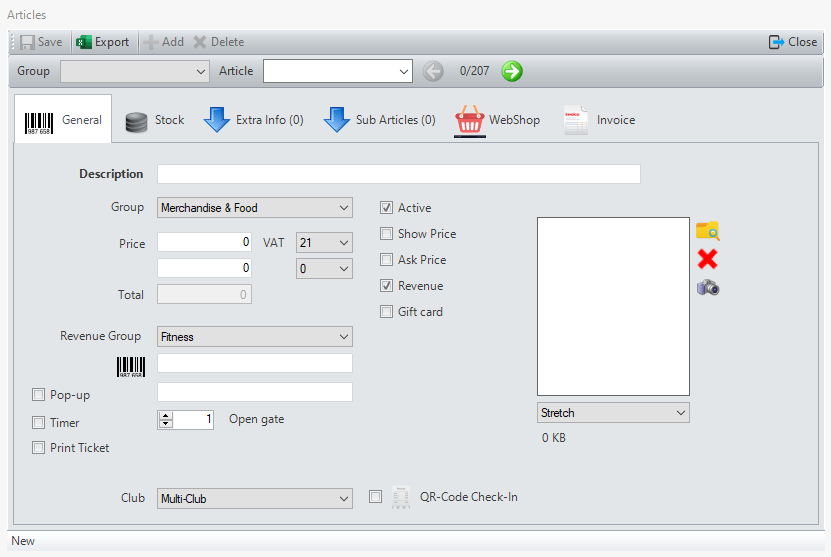Tick the Gift card checkbox

coord(387,312)
